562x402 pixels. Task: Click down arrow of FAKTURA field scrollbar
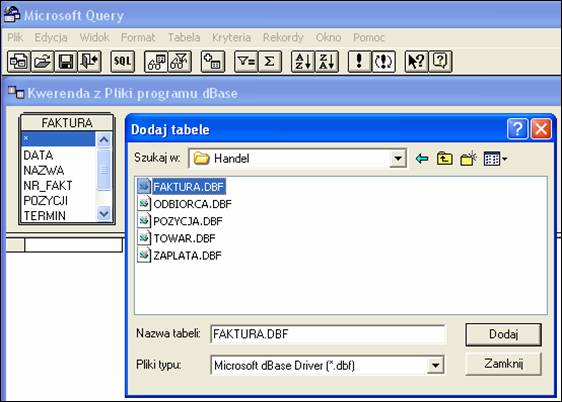104,214
